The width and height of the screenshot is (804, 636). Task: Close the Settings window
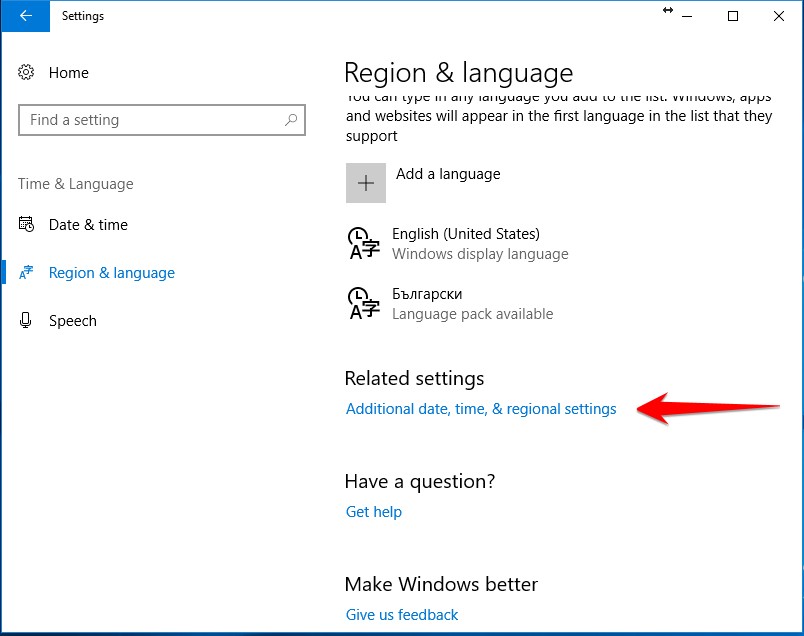coord(779,16)
